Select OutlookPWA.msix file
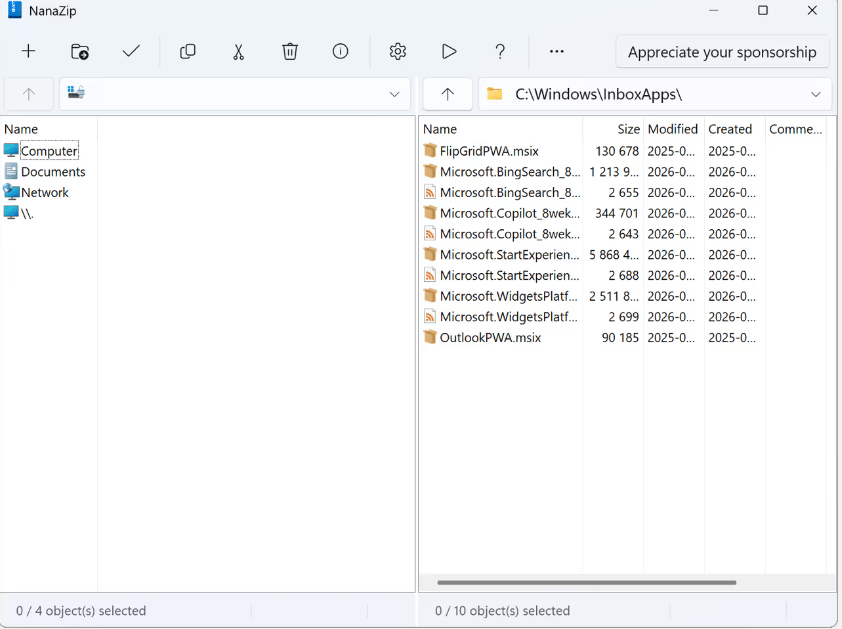The height and width of the screenshot is (629, 842). [x=490, y=338]
